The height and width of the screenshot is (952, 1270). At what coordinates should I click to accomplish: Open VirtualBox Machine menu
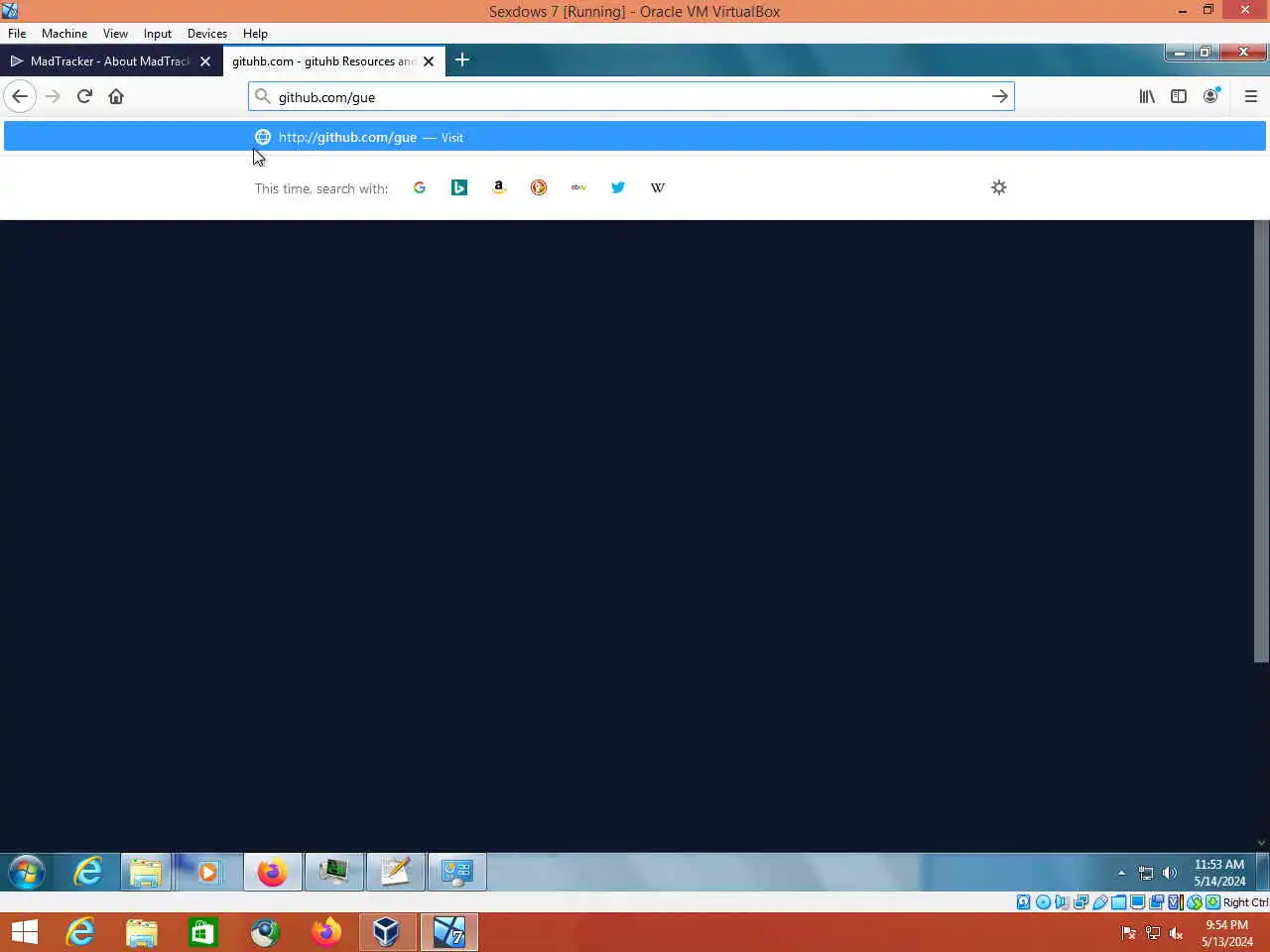(x=64, y=33)
